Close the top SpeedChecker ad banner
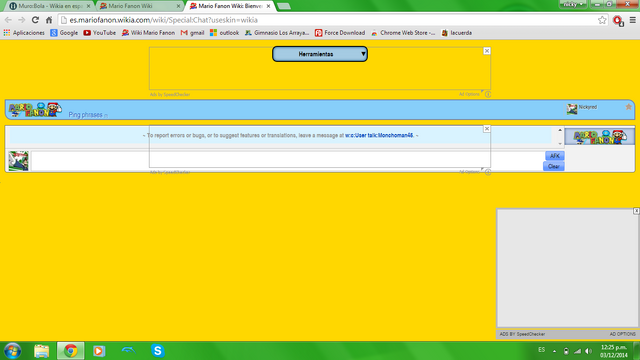The width and height of the screenshot is (640, 360). [x=487, y=51]
